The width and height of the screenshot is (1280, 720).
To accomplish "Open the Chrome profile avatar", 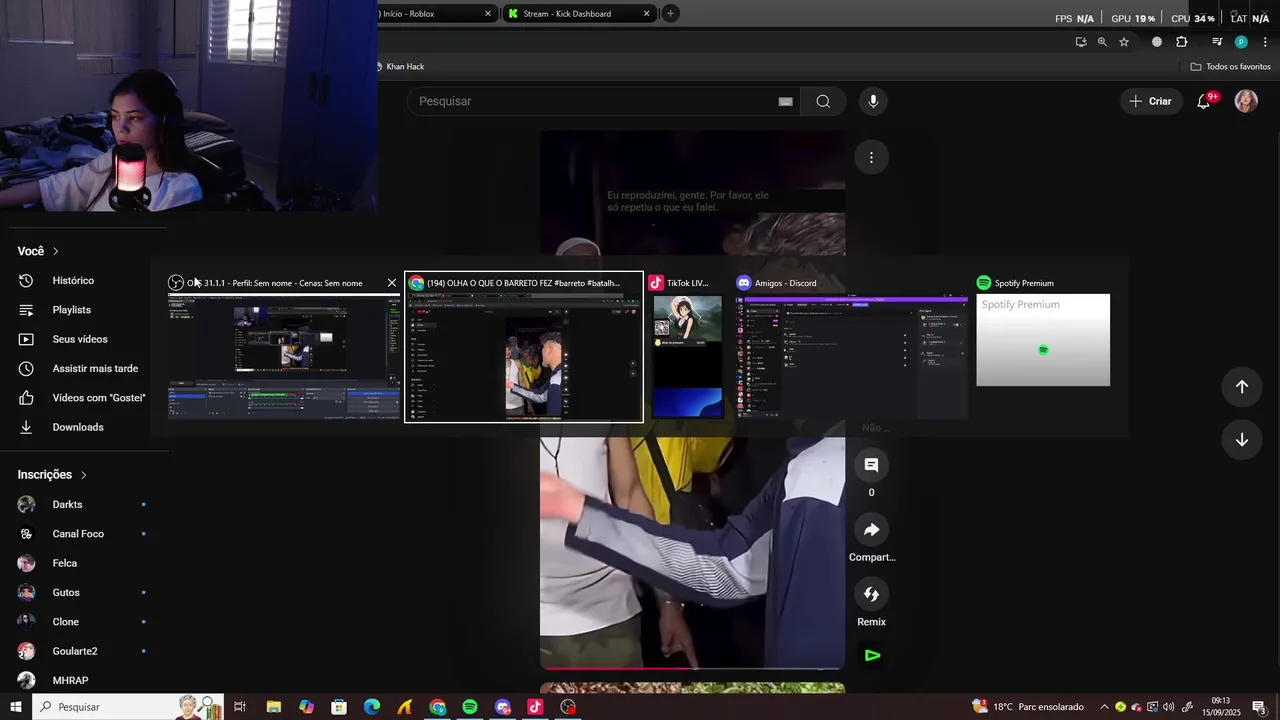I will (x=1241, y=42).
